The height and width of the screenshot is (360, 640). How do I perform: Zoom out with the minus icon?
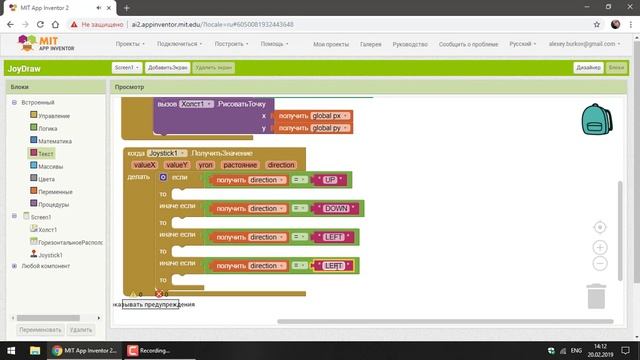pyautogui.click(x=600, y=264)
